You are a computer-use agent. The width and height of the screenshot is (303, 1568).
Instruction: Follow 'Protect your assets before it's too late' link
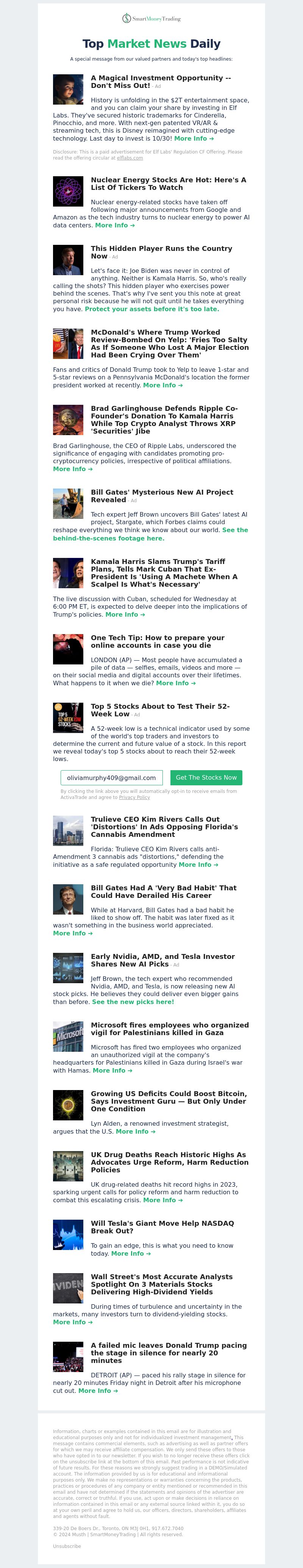pos(152,309)
